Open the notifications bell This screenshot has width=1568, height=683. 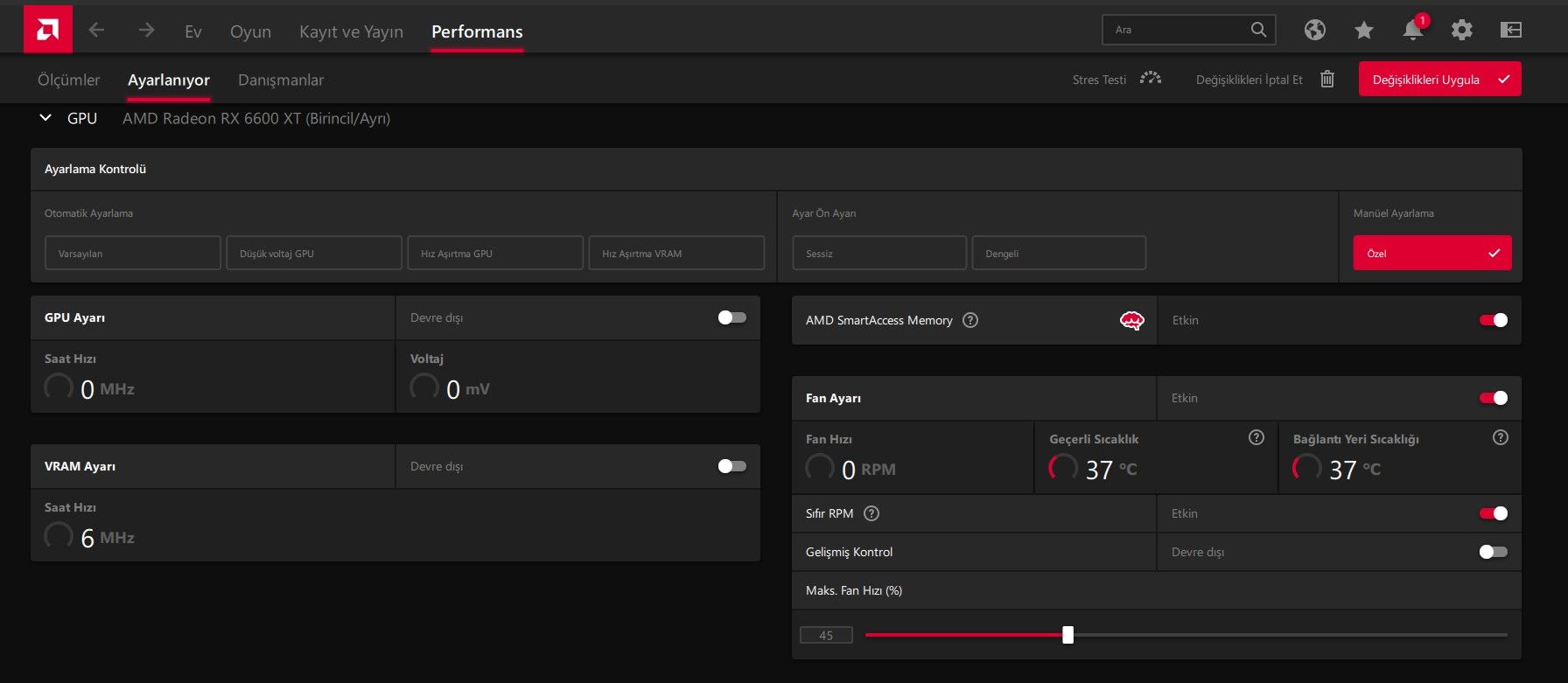(1412, 31)
